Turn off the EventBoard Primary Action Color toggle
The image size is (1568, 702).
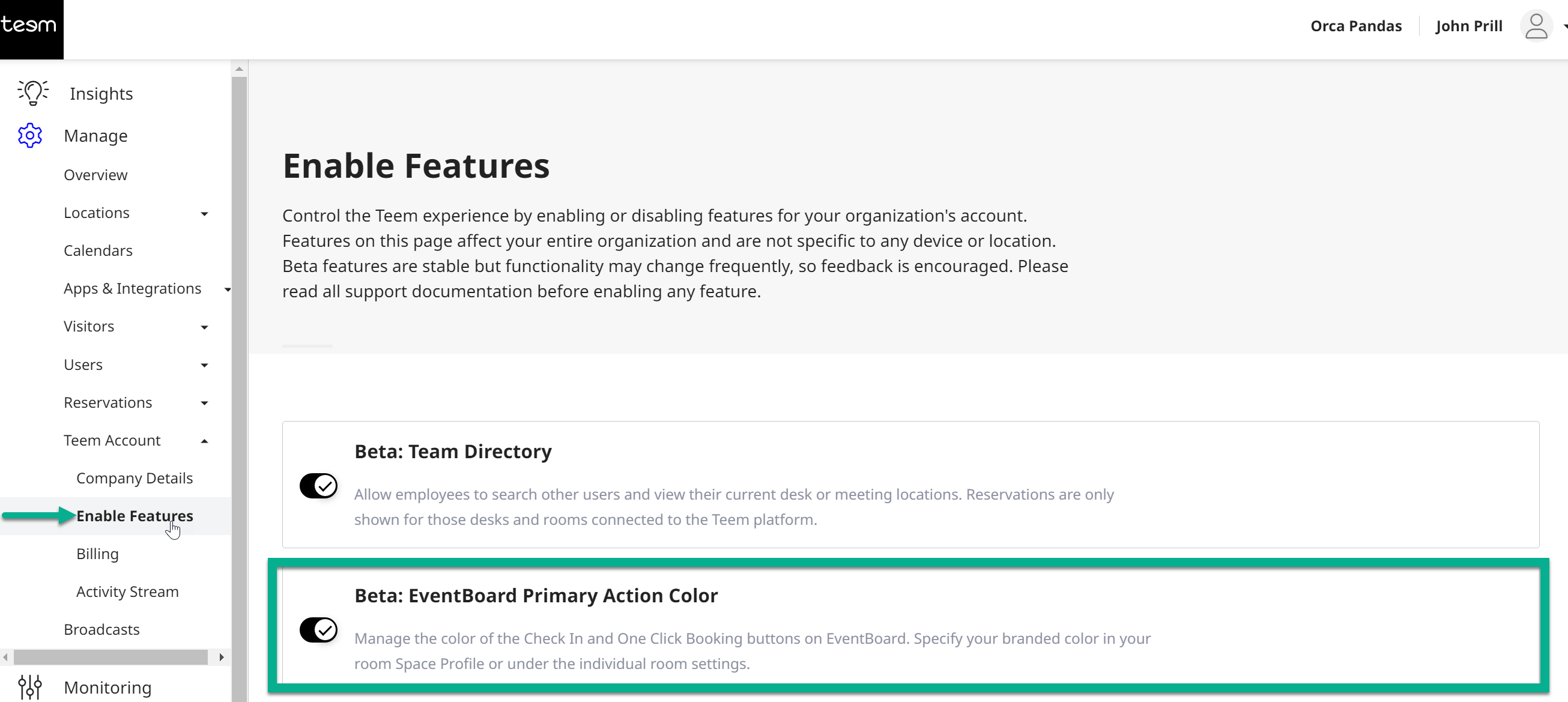(x=318, y=629)
